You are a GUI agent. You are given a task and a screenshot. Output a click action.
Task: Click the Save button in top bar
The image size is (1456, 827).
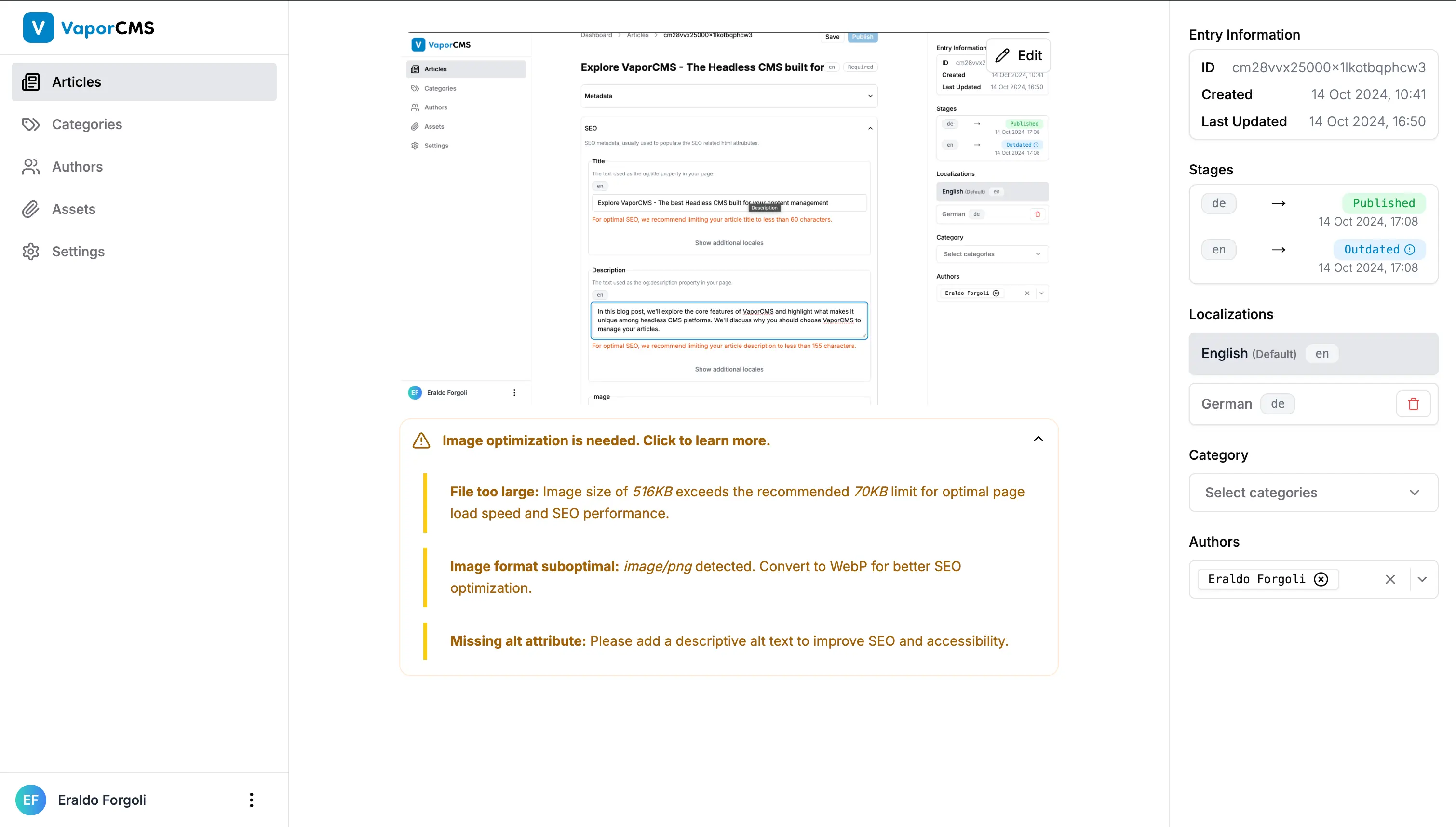[x=832, y=36]
